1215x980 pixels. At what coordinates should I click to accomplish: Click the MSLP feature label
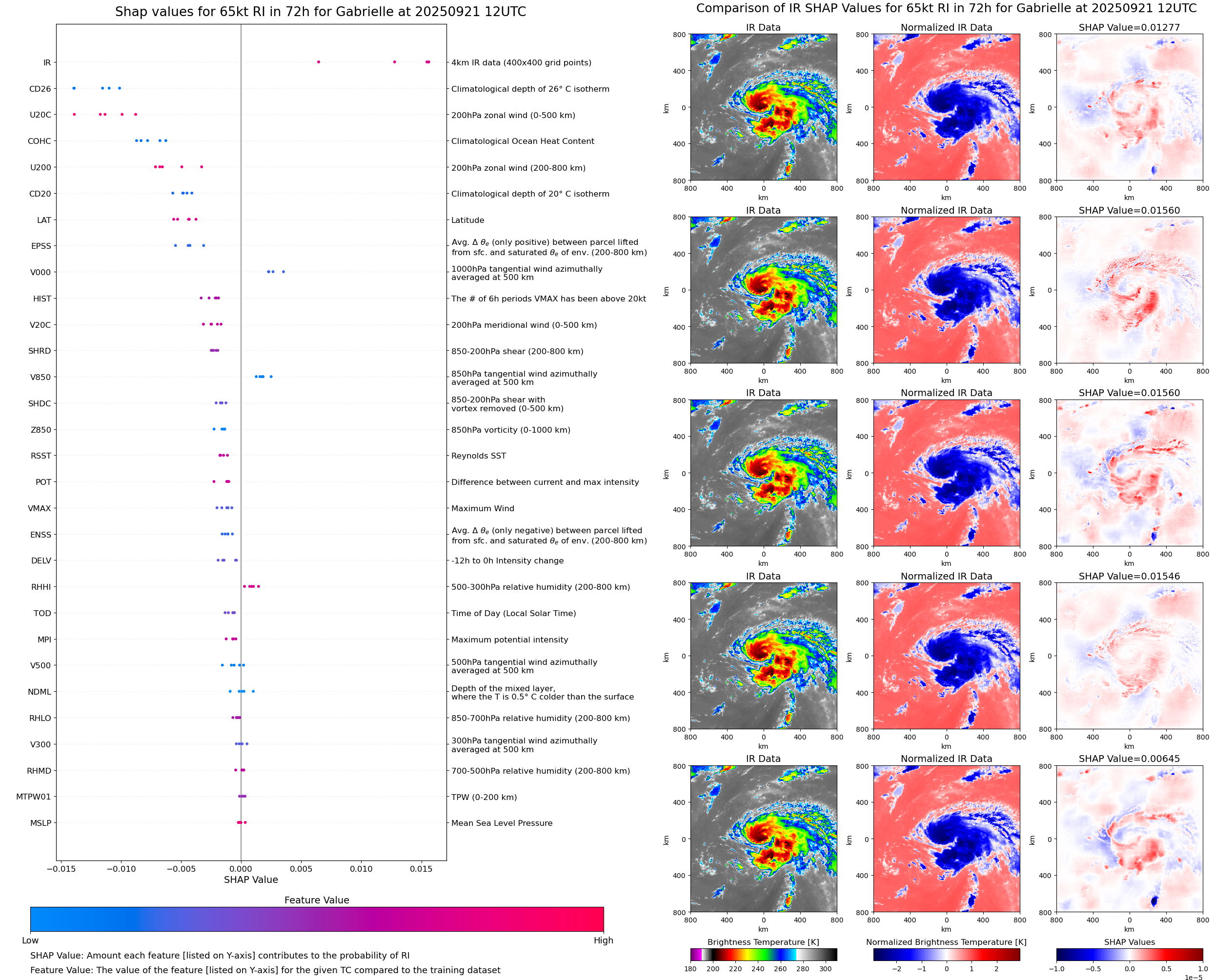click(40, 823)
